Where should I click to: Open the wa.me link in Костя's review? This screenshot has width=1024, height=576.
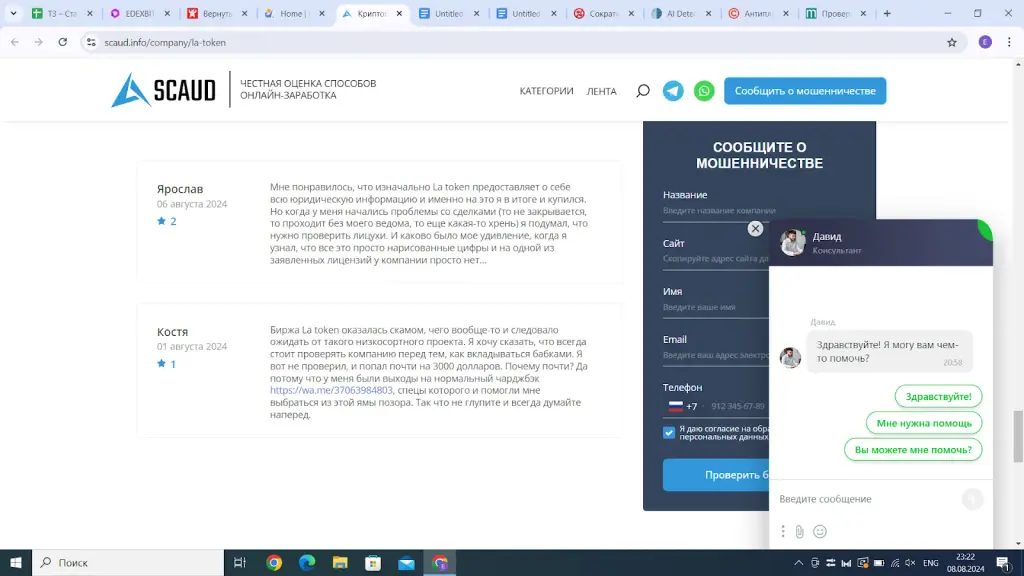pyautogui.click(x=331, y=390)
